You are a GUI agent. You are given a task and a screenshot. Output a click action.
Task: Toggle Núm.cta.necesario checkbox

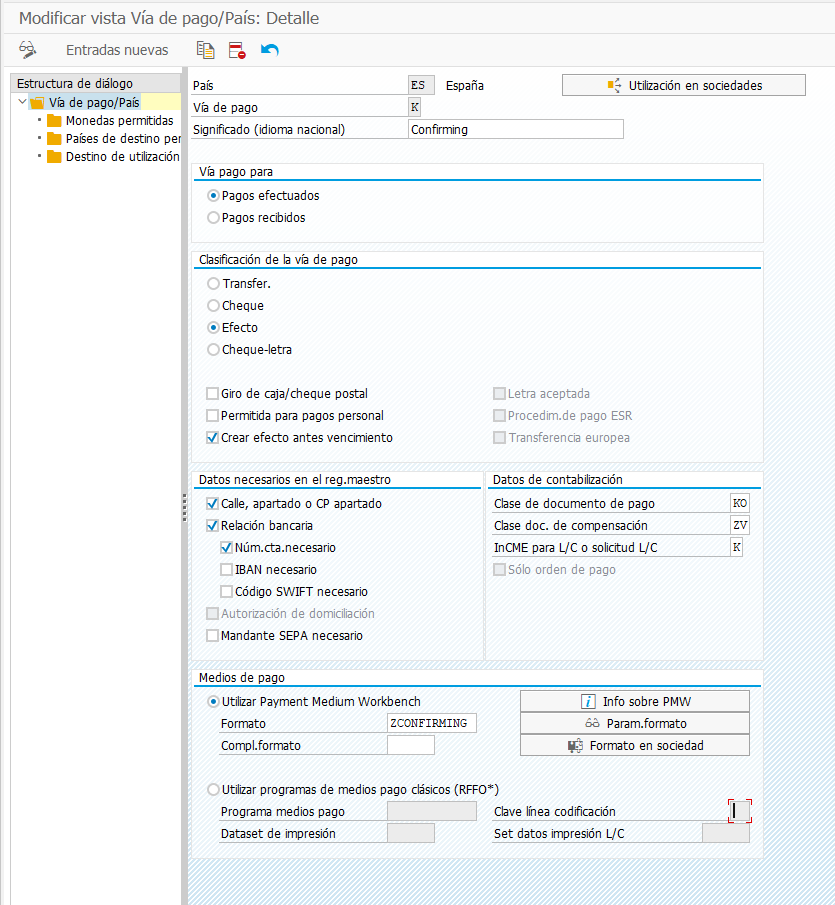click(x=226, y=547)
